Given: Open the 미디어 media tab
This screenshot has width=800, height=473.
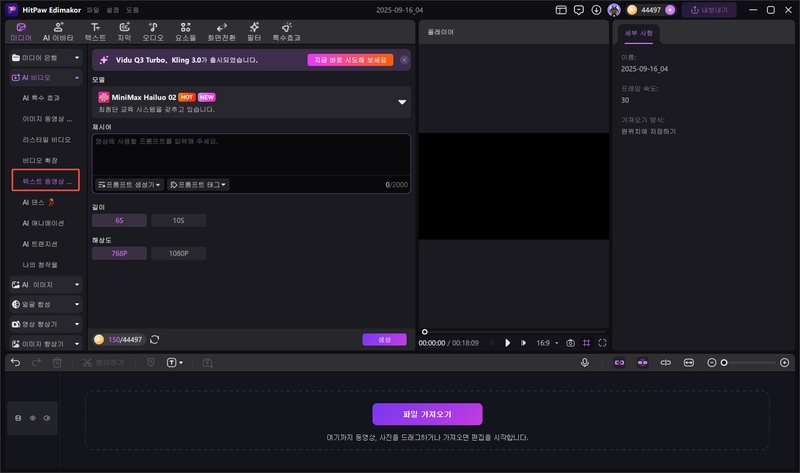Looking at the screenshot, I should tap(21, 32).
